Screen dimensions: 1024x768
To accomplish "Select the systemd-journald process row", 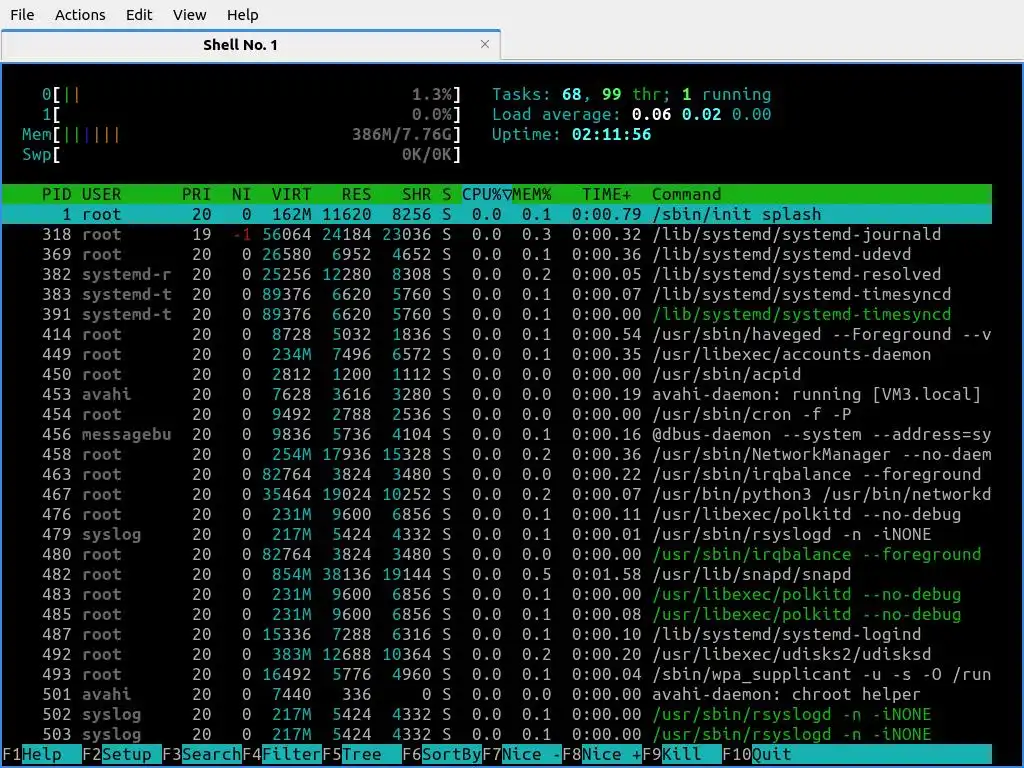I will [x=497, y=234].
